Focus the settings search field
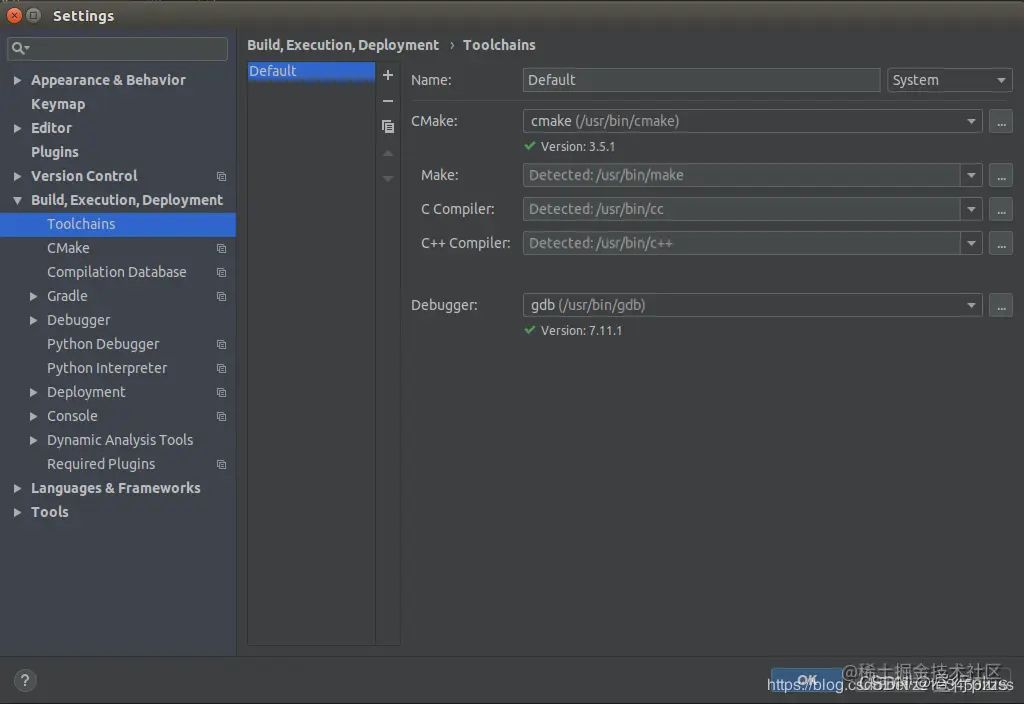The image size is (1024, 704). click(118, 48)
